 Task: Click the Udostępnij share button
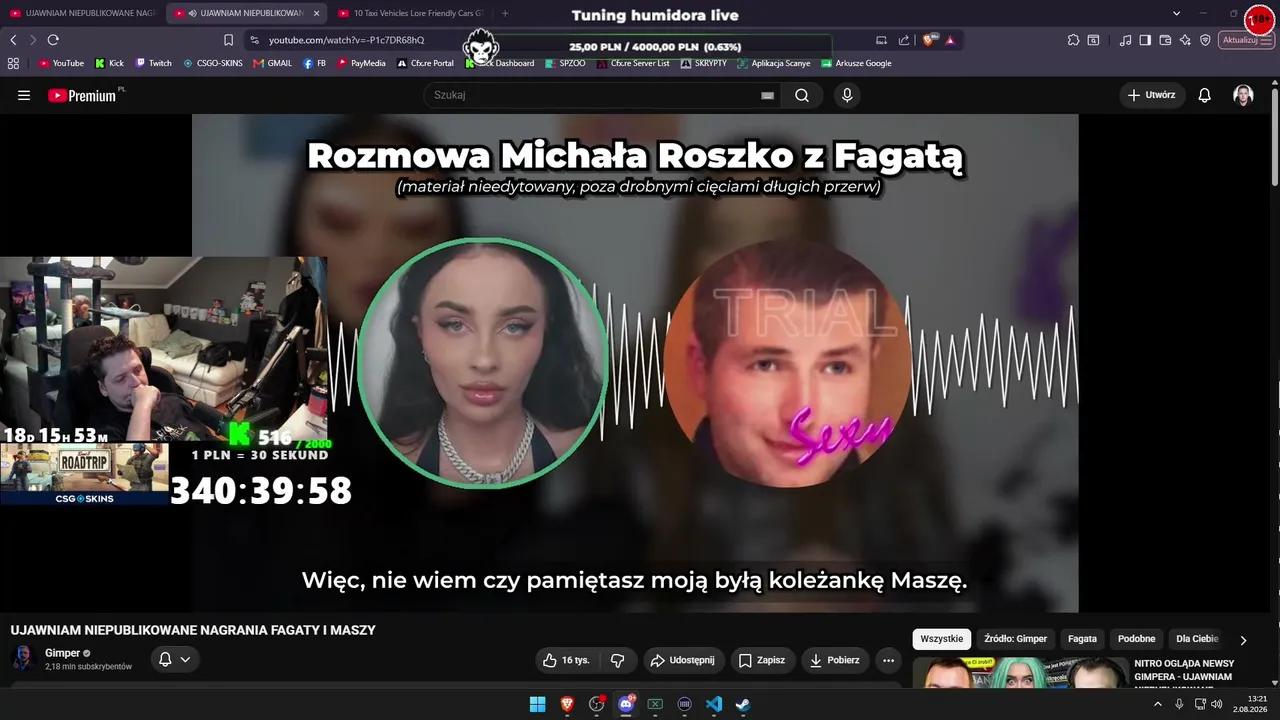pos(682,660)
